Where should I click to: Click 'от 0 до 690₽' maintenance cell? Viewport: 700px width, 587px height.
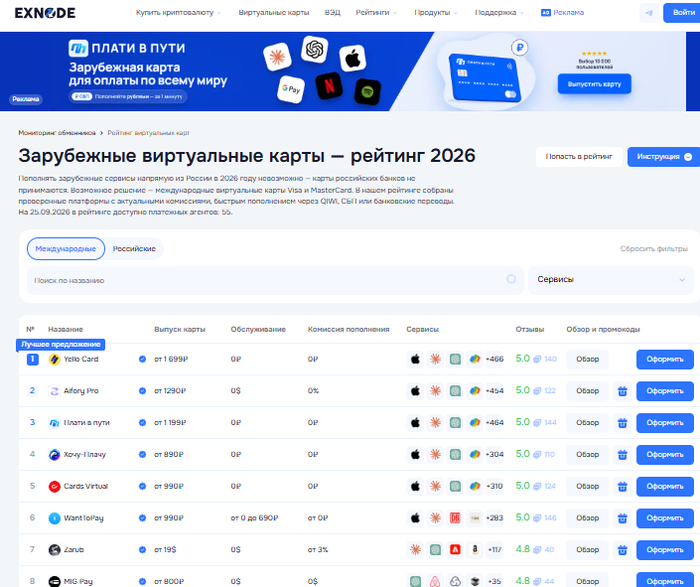pyautogui.click(x=254, y=518)
